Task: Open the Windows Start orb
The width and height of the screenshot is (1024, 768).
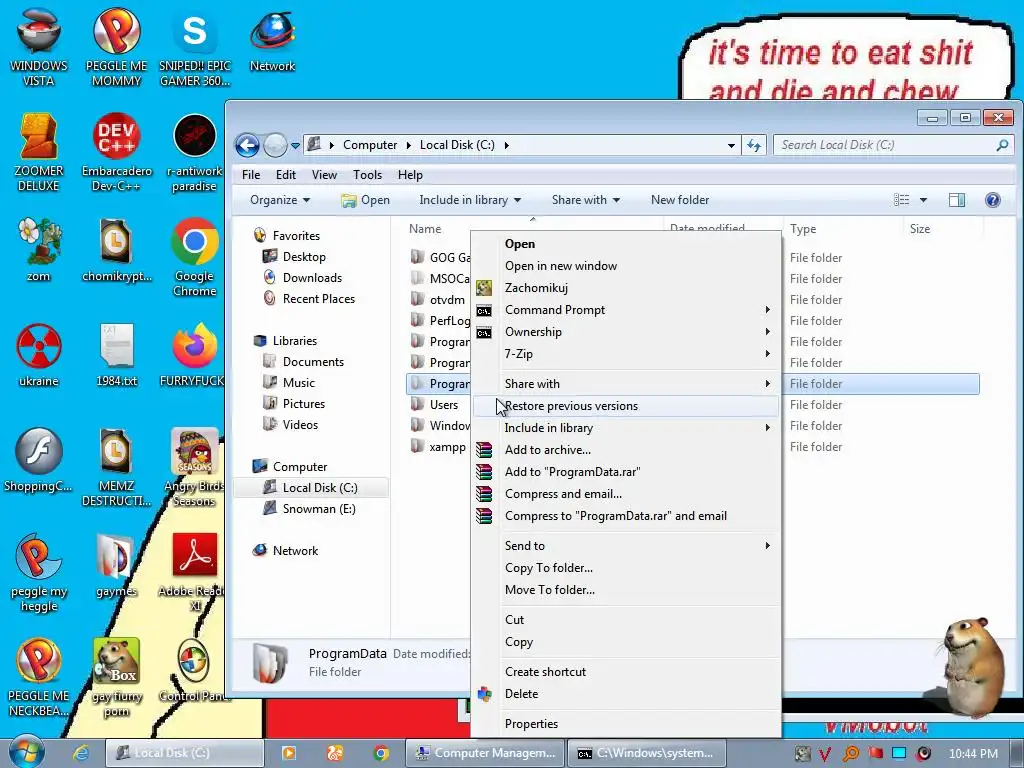Action: coord(26,752)
